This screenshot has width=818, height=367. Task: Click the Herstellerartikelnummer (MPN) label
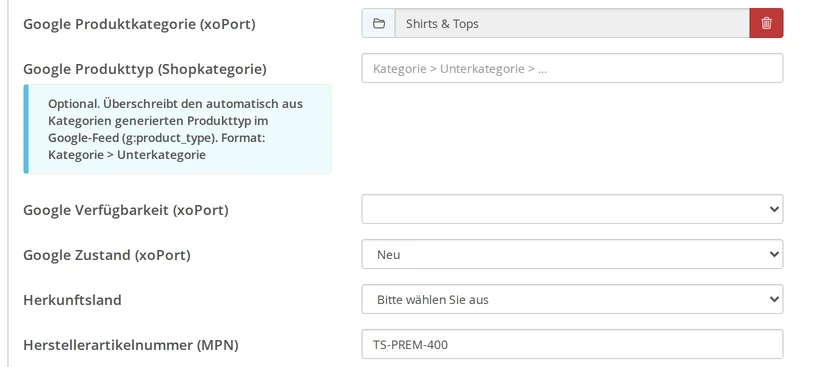pyautogui.click(x=131, y=345)
